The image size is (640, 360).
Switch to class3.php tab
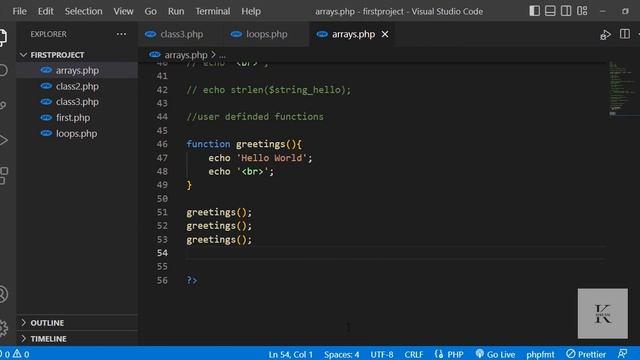[181, 34]
